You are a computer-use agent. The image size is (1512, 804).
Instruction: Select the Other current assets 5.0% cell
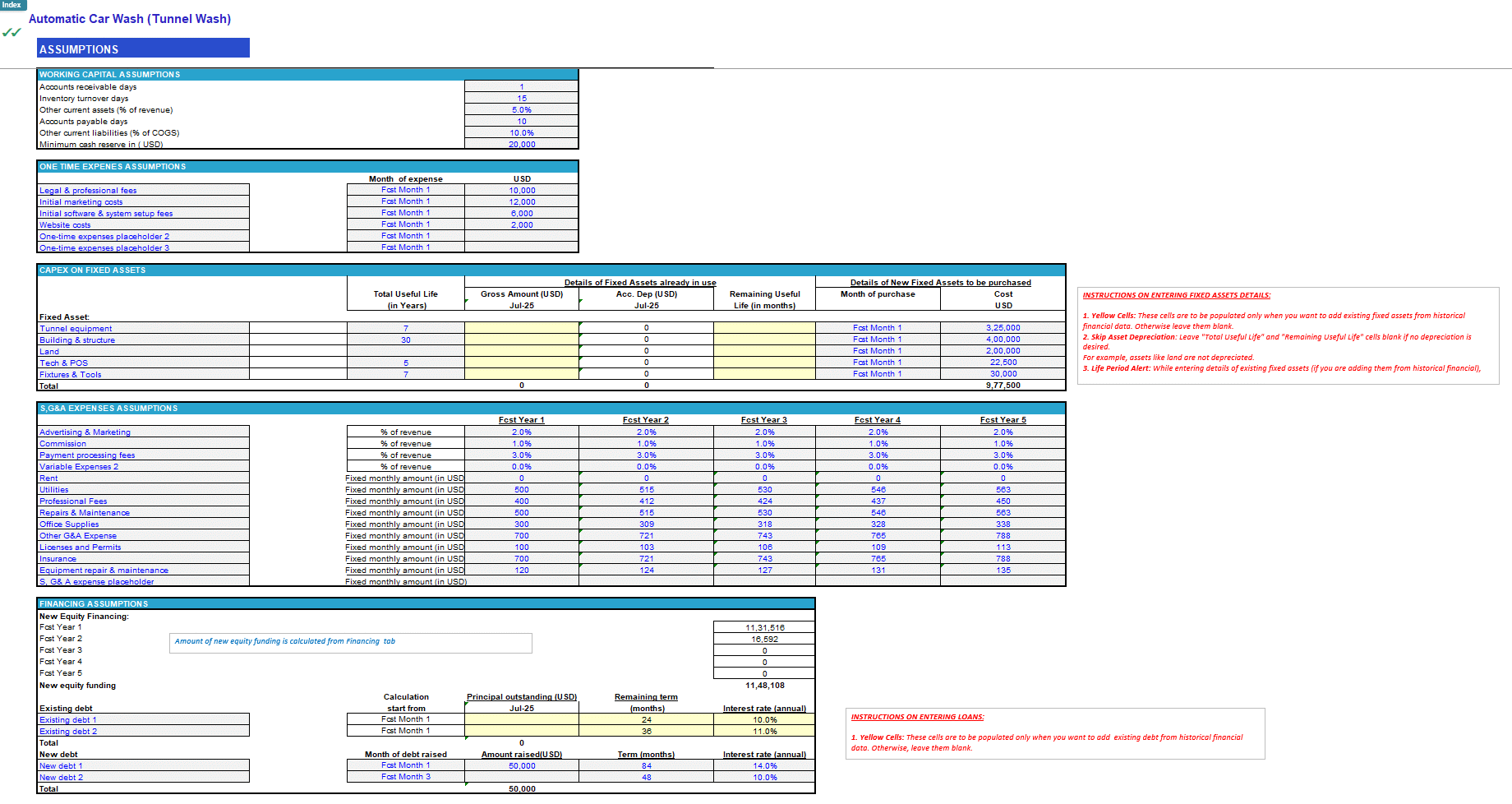coord(522,109)
